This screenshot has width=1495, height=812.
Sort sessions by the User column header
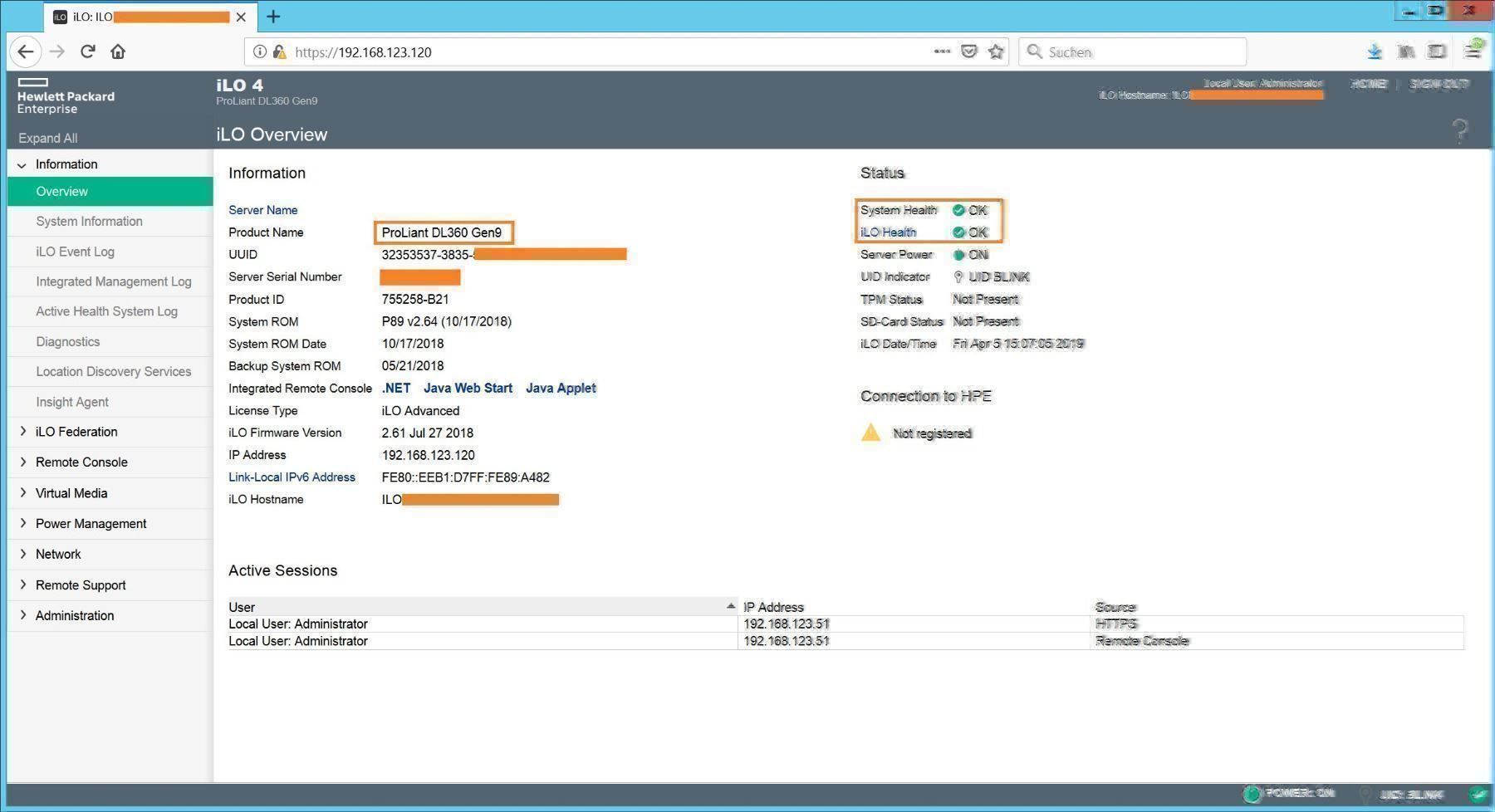click(x=483, y=607)
